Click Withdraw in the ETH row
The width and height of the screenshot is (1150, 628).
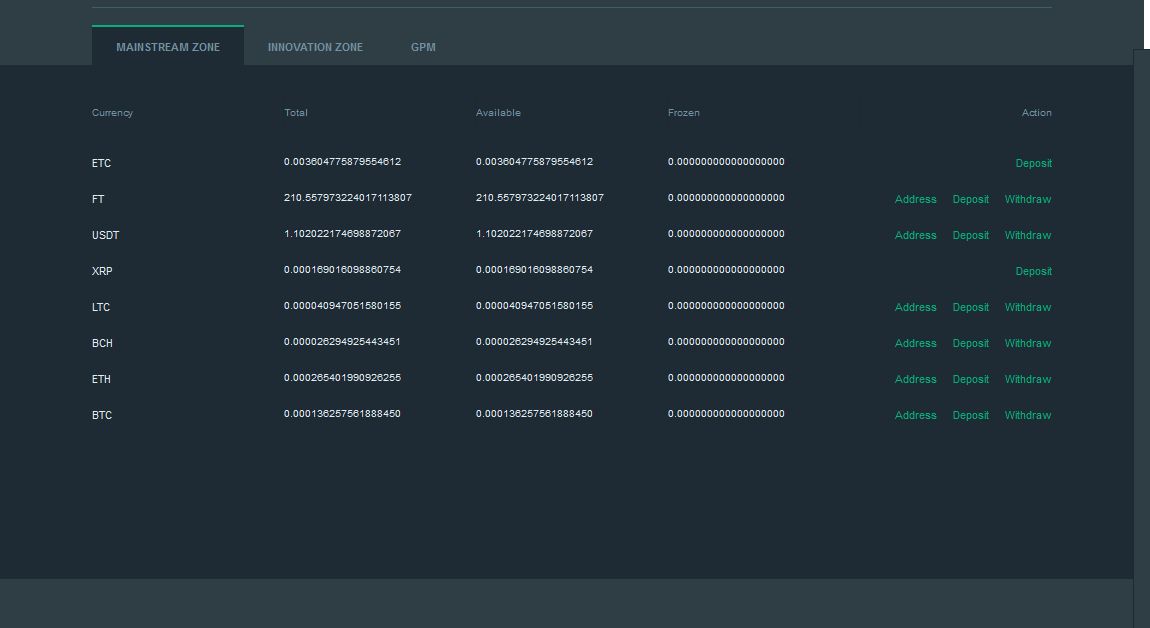click(1028, 379)
